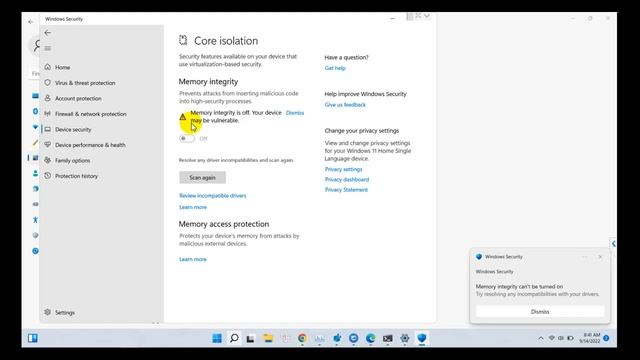Open taskbar Search magnifier
Viewport: 640px width, 360px height.
click(234, 338)
